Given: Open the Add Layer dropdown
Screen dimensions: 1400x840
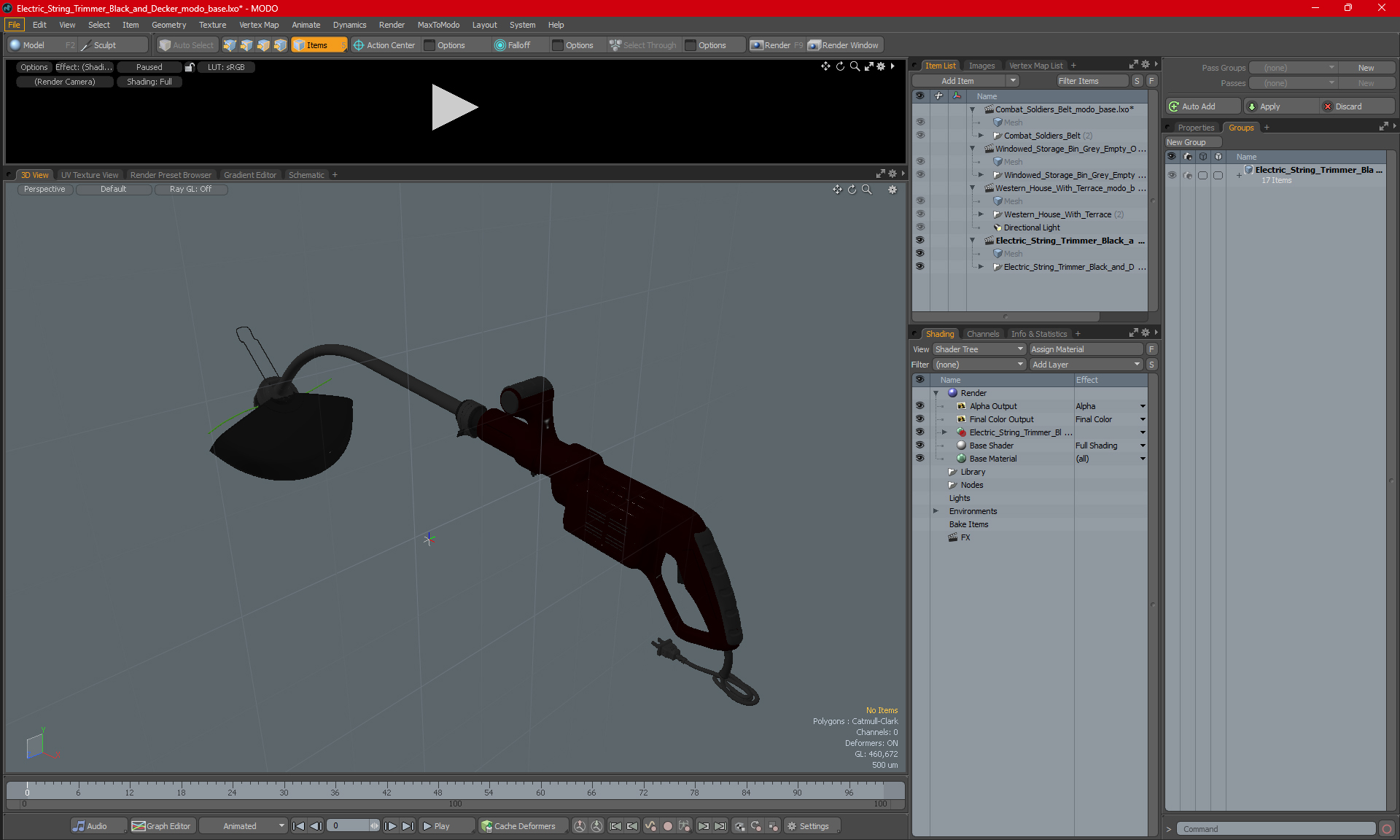Looking at the screenshot, I should point(1086,365).
